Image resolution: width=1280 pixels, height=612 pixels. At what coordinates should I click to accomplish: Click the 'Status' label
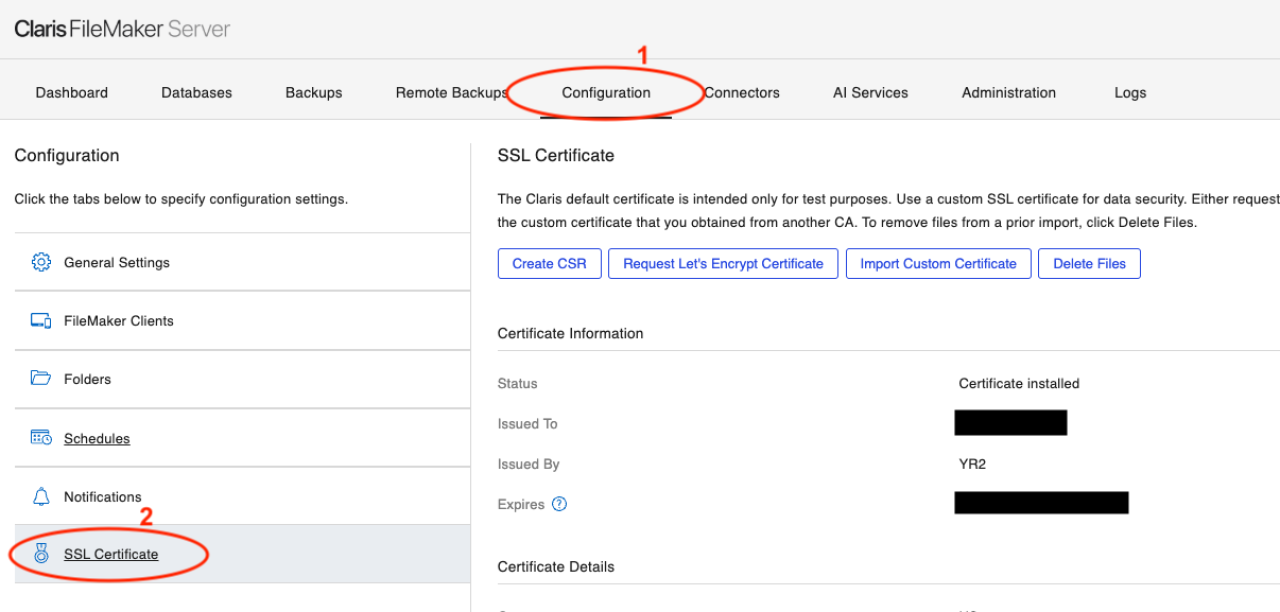pyautogui.click(x=517, y=383)
